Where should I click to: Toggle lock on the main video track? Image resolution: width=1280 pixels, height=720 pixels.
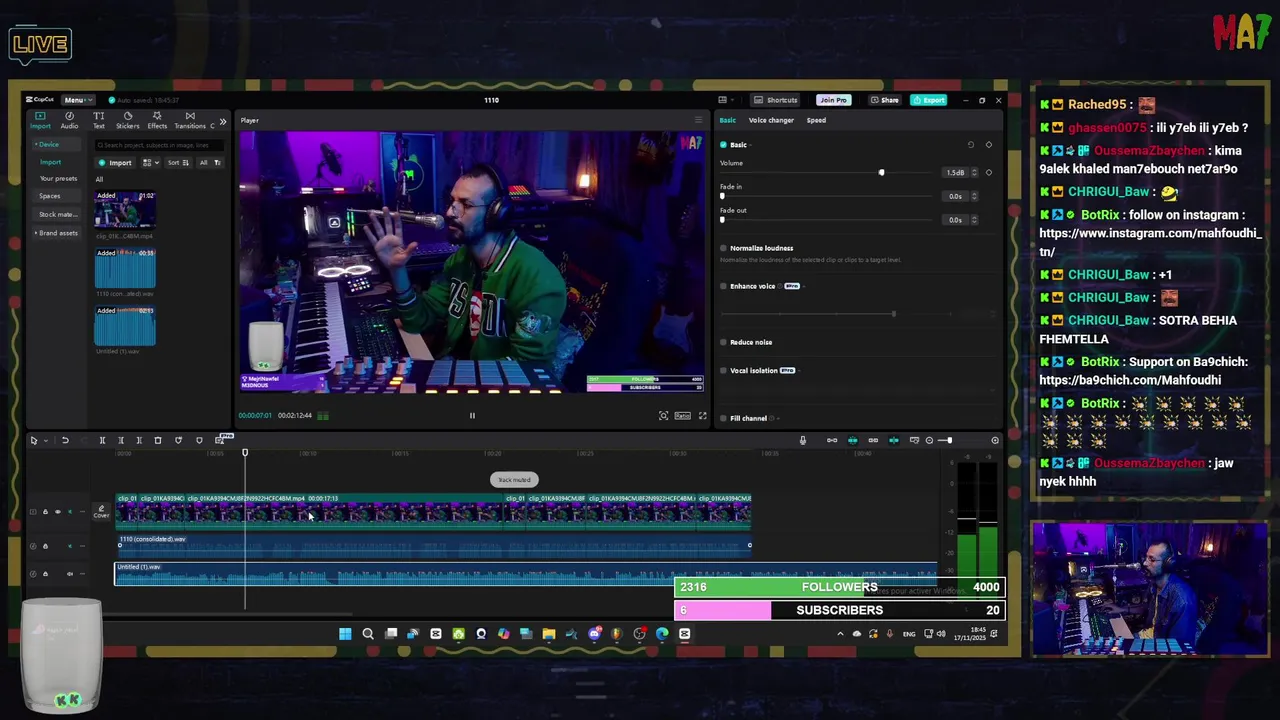[x=44, y=512]
